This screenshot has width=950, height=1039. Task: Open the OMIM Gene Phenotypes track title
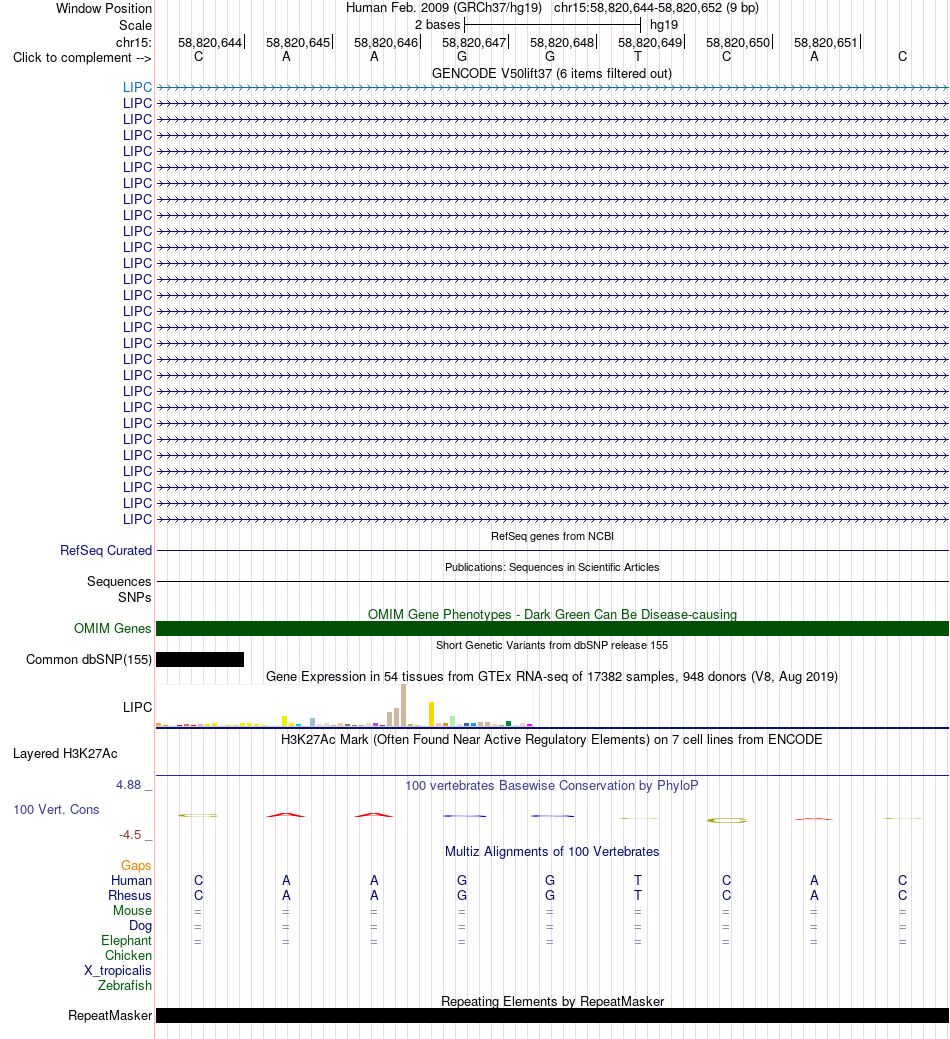click(552, 614)
